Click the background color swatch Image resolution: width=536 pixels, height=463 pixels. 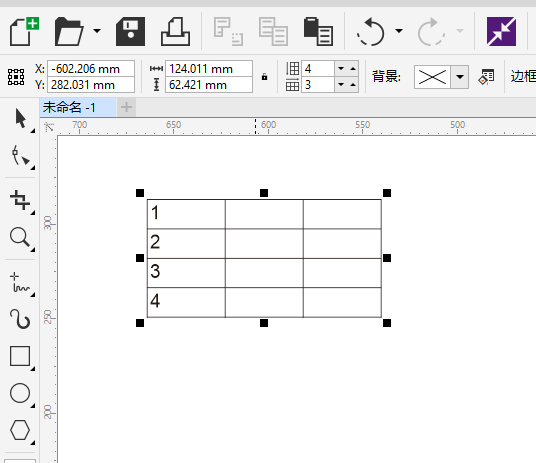point(432,77)
